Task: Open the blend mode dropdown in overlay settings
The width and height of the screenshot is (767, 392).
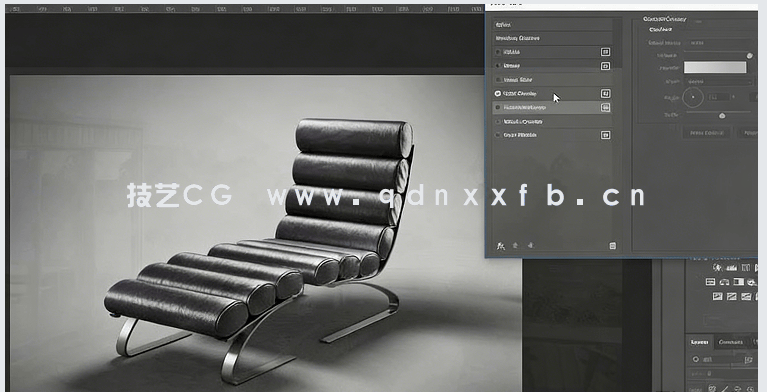Action: pos(718,43)
